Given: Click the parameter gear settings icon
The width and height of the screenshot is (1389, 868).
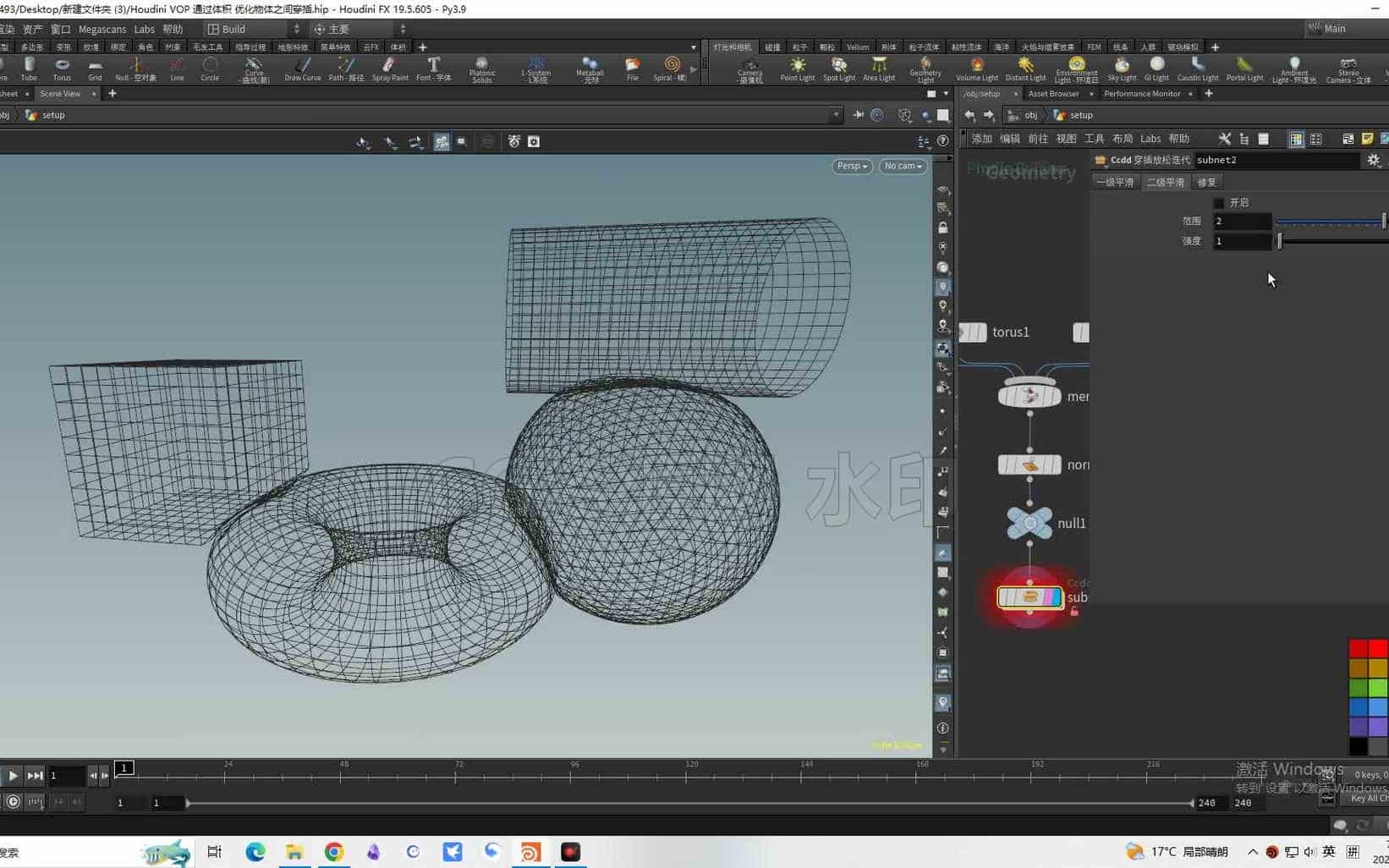Looking at the screenshot, I should pos(1373,160).
